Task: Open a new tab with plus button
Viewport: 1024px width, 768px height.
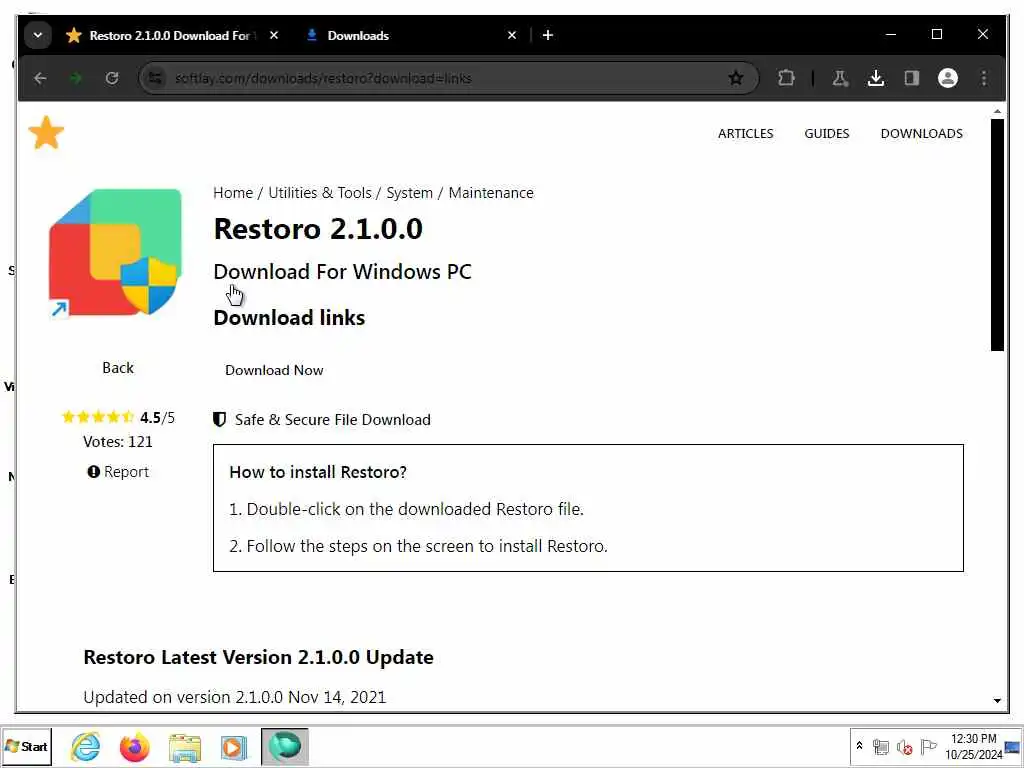Action: pyautogui.click(x=548, y=35)
